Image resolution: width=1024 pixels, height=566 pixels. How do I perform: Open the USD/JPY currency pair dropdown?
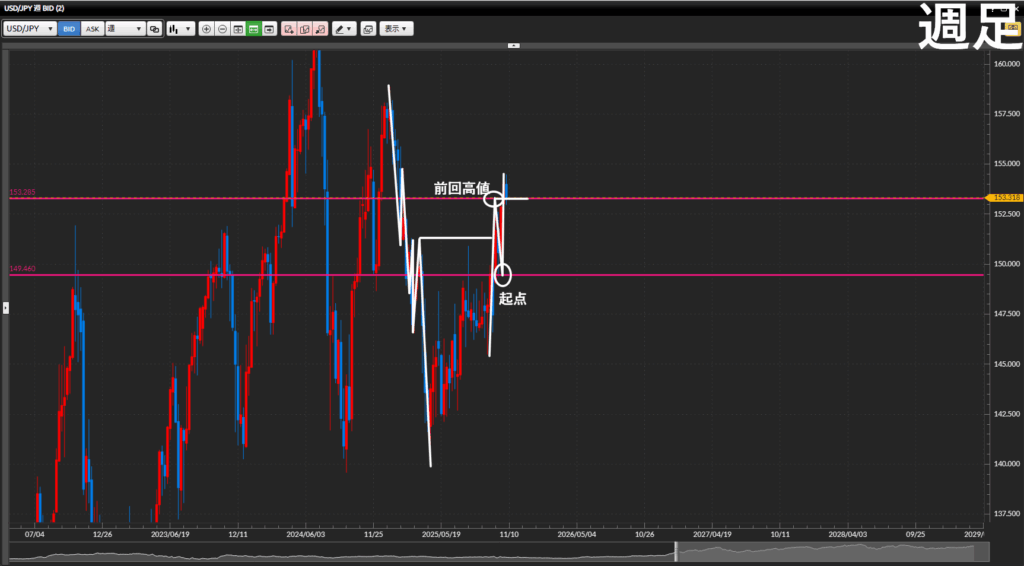pos(29,29)
